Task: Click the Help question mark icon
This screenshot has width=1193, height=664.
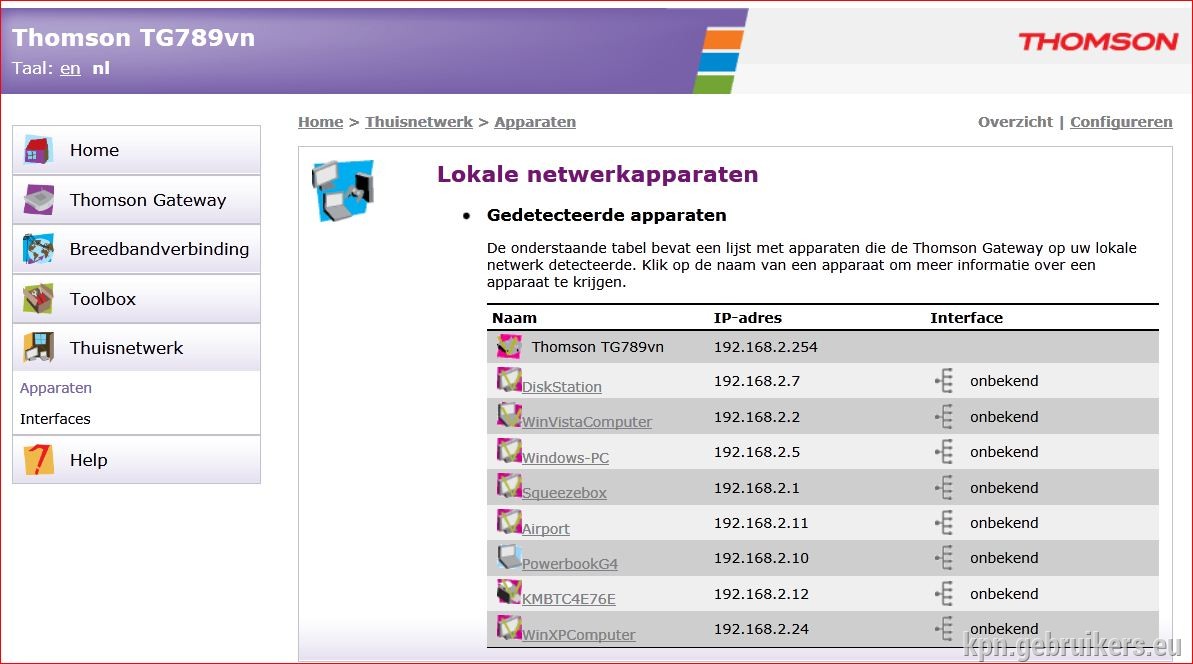Action: tap(38, 459)
